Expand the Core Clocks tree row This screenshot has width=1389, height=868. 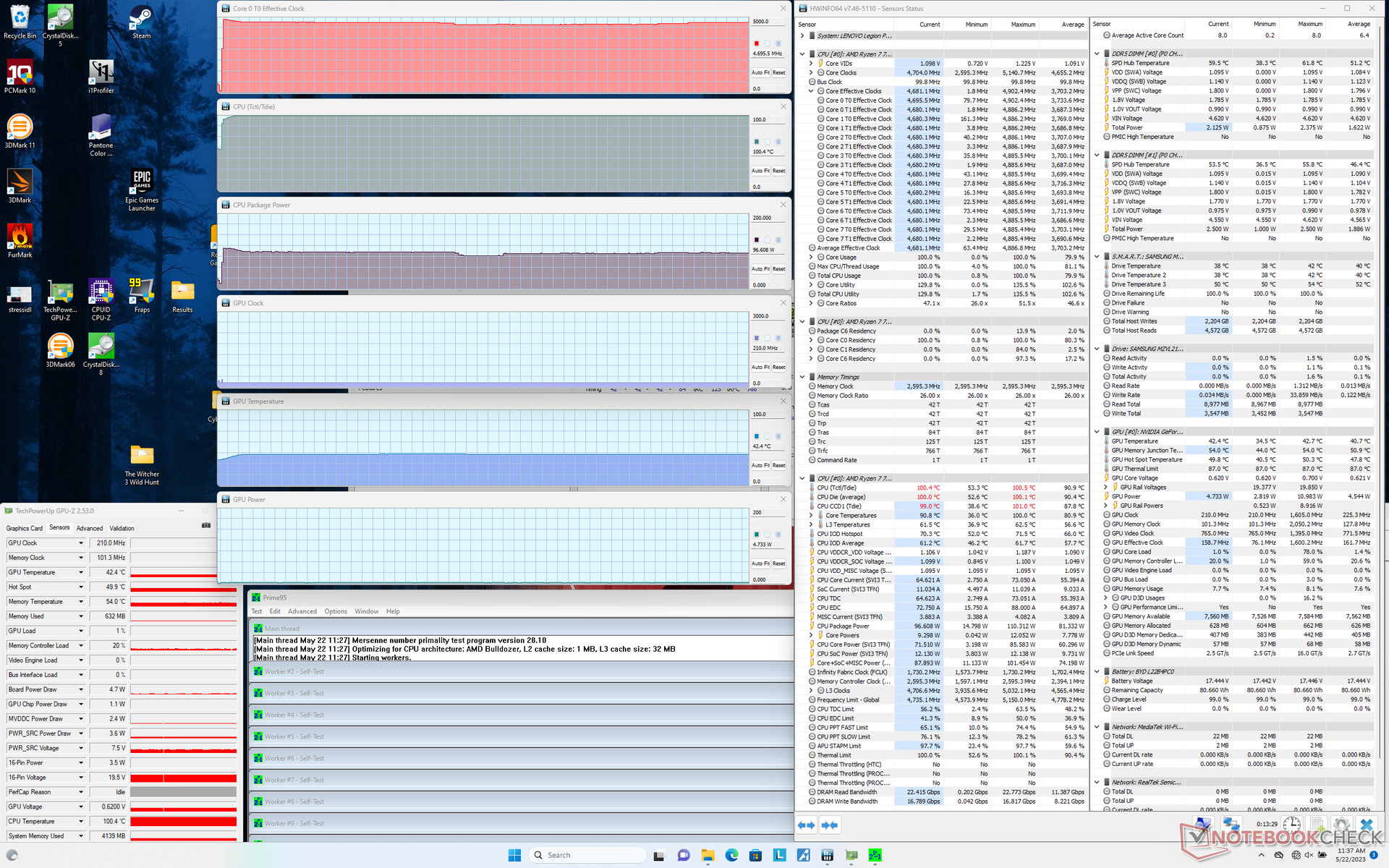(811, 72)
